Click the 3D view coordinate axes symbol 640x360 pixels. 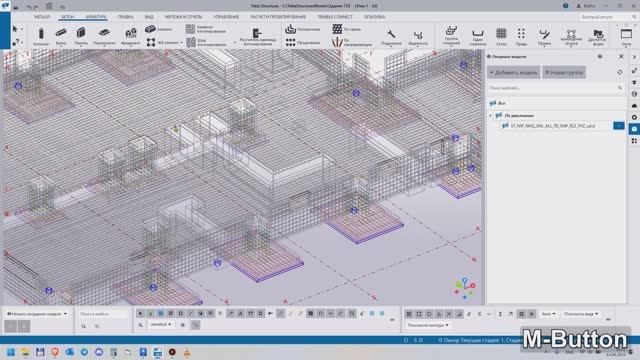point(464,288)
